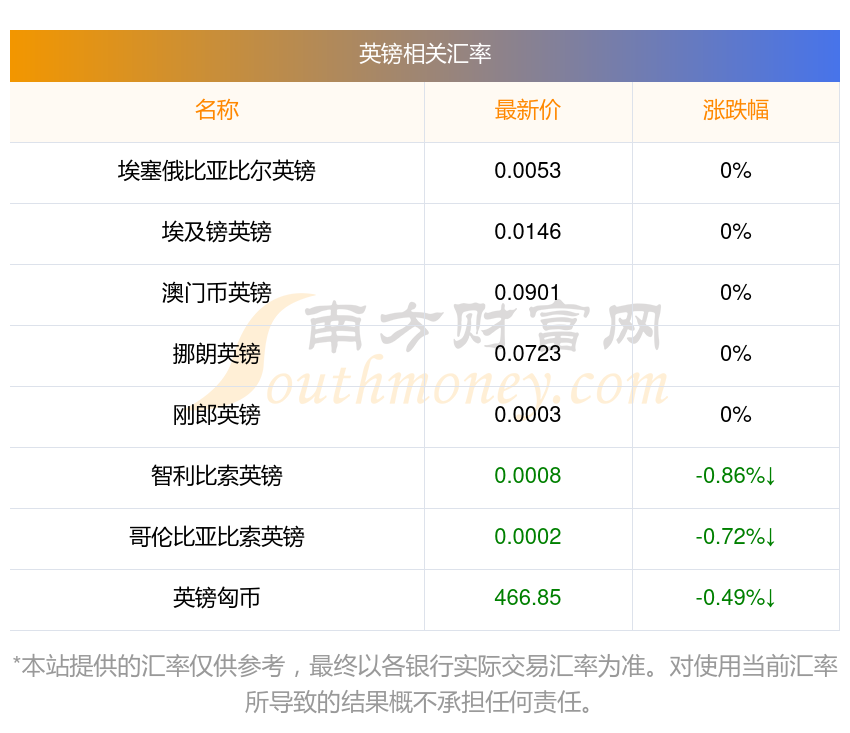Click price 0.0146

point(527,232)
